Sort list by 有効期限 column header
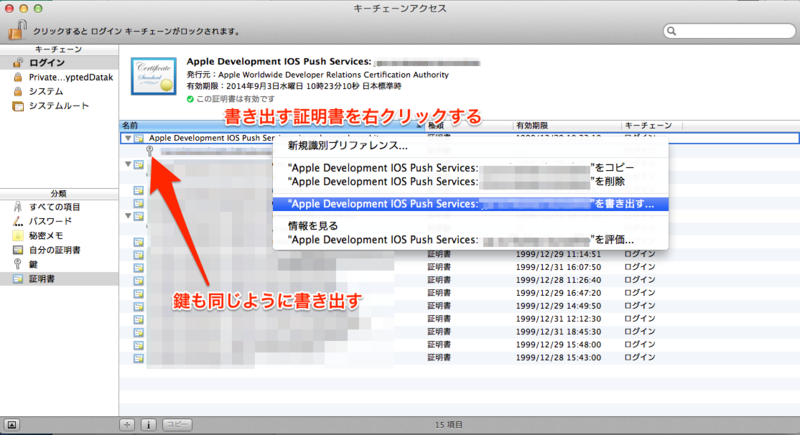800x435 pixels. [566, 125]
